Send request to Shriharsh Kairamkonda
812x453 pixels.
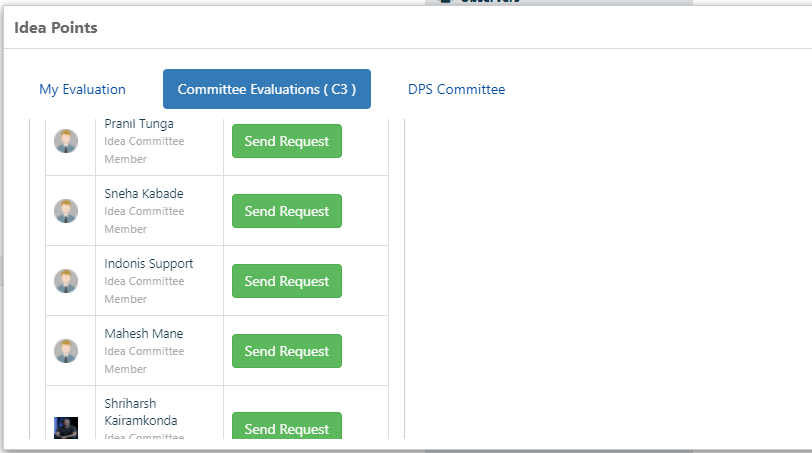click(287, 426)
